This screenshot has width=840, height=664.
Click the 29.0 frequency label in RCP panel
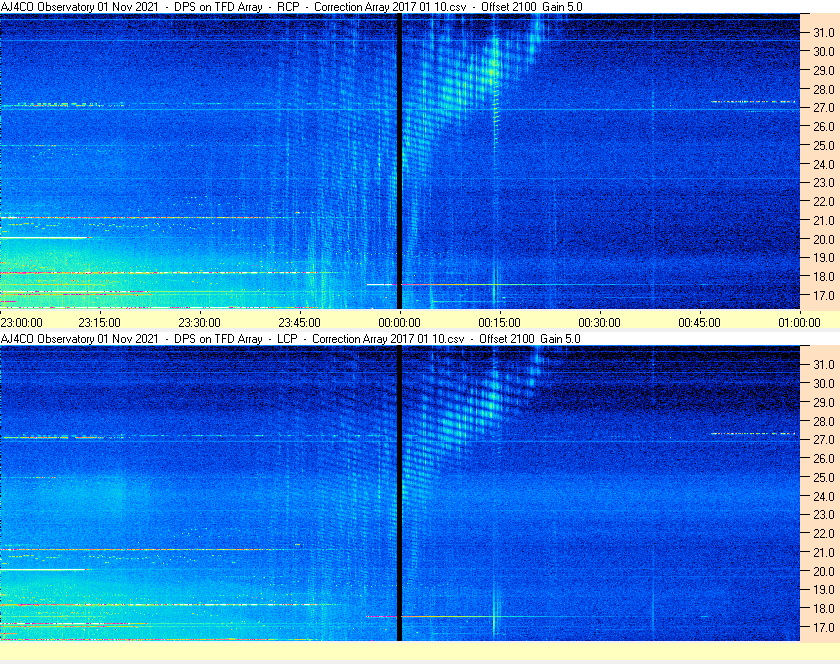click(824, 70)
